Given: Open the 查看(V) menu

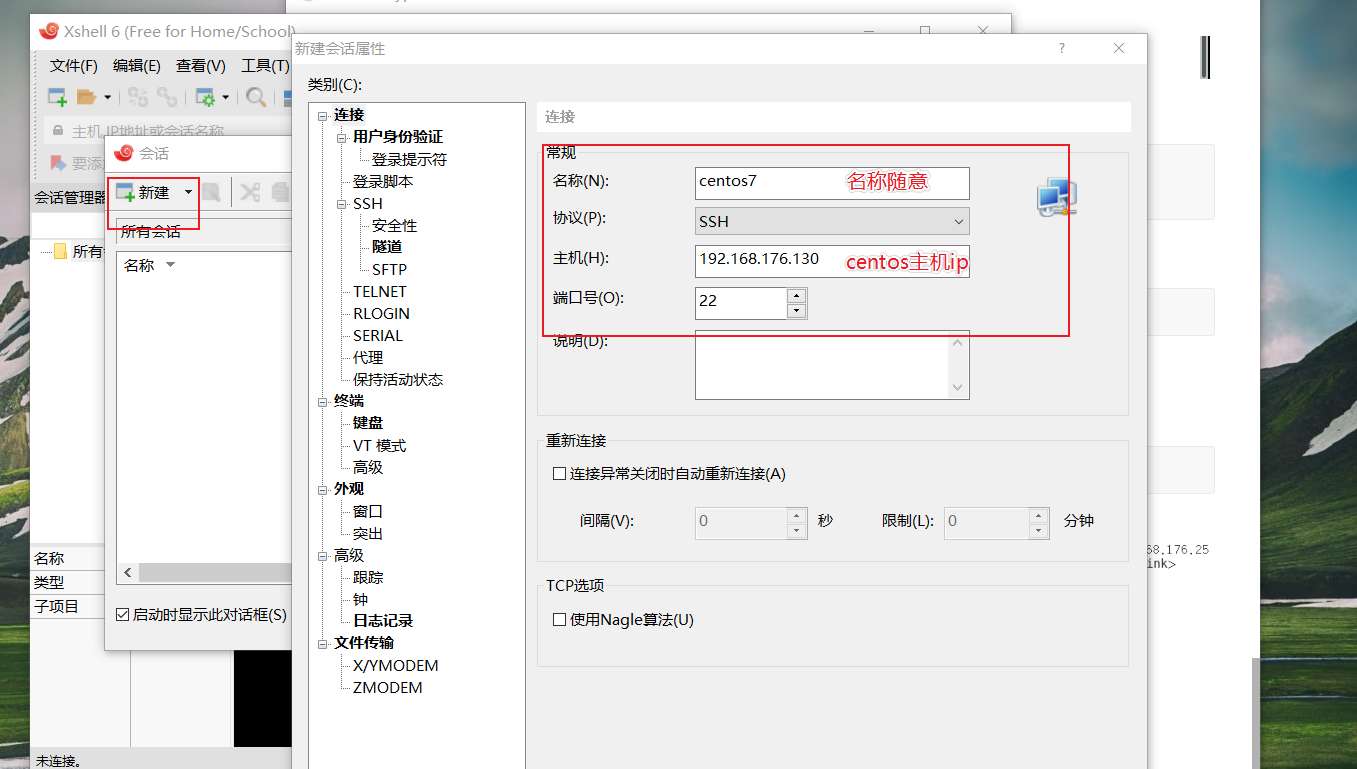Looking at the screenshot, I should (x=201, y=66).
